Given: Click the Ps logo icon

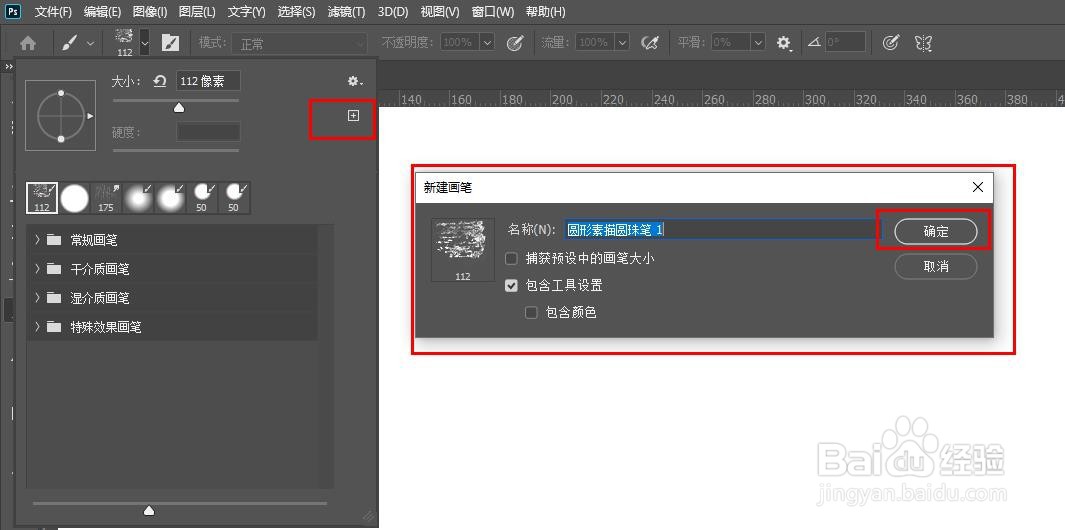Looking at the screenshot, I should (x=13, y=12).
